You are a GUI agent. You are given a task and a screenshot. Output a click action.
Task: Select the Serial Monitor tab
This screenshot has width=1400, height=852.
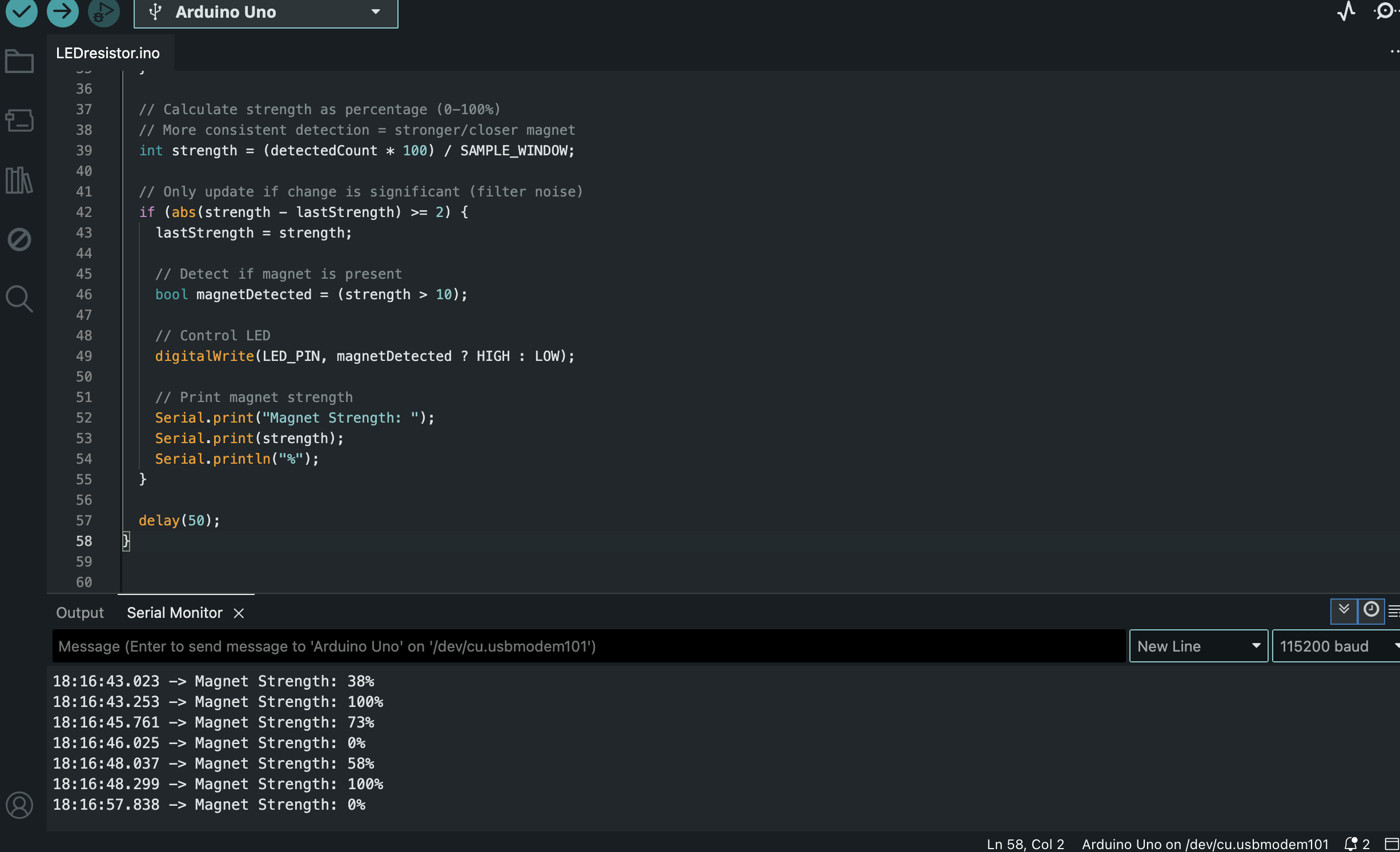[174, 612]
